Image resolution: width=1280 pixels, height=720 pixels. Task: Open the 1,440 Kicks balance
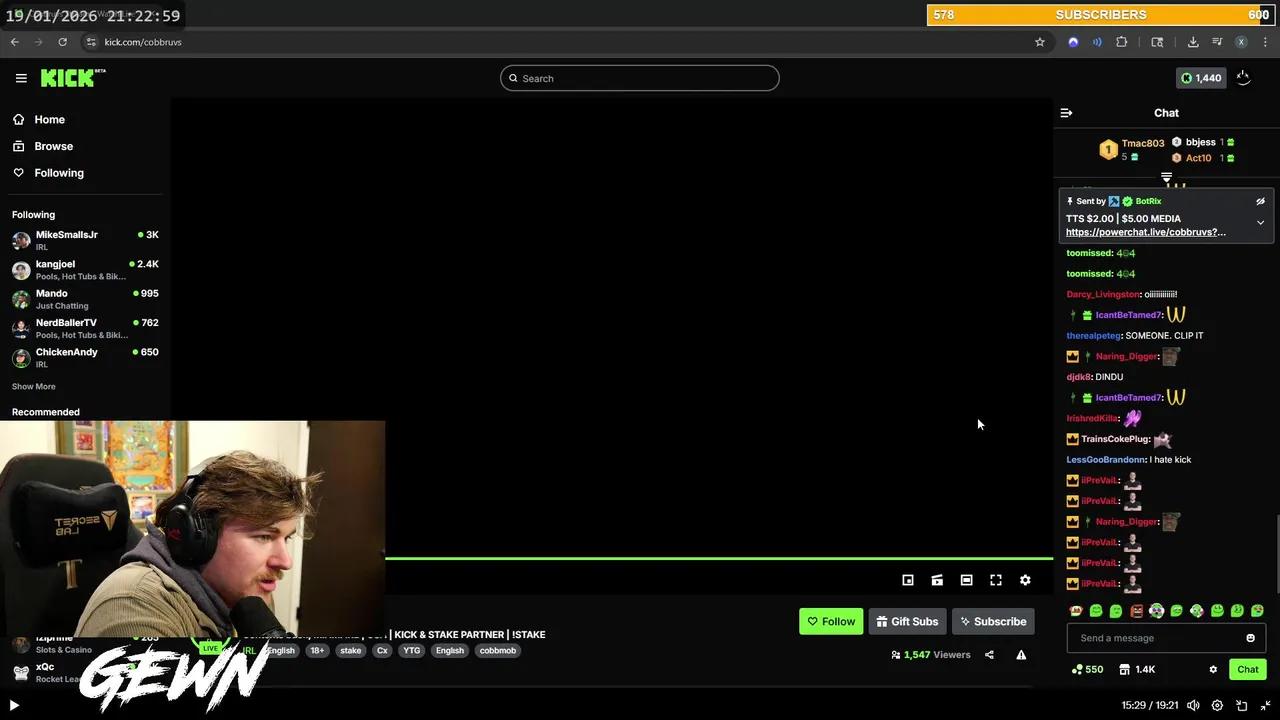pos(1201,78)
